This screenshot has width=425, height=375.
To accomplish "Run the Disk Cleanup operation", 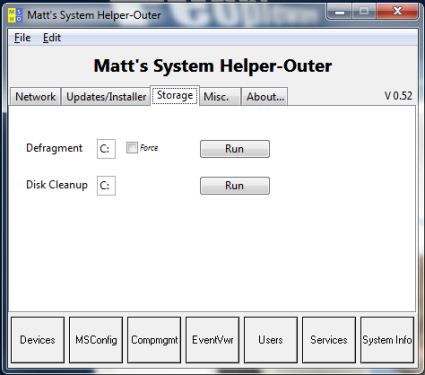I will tap(235, 186).
